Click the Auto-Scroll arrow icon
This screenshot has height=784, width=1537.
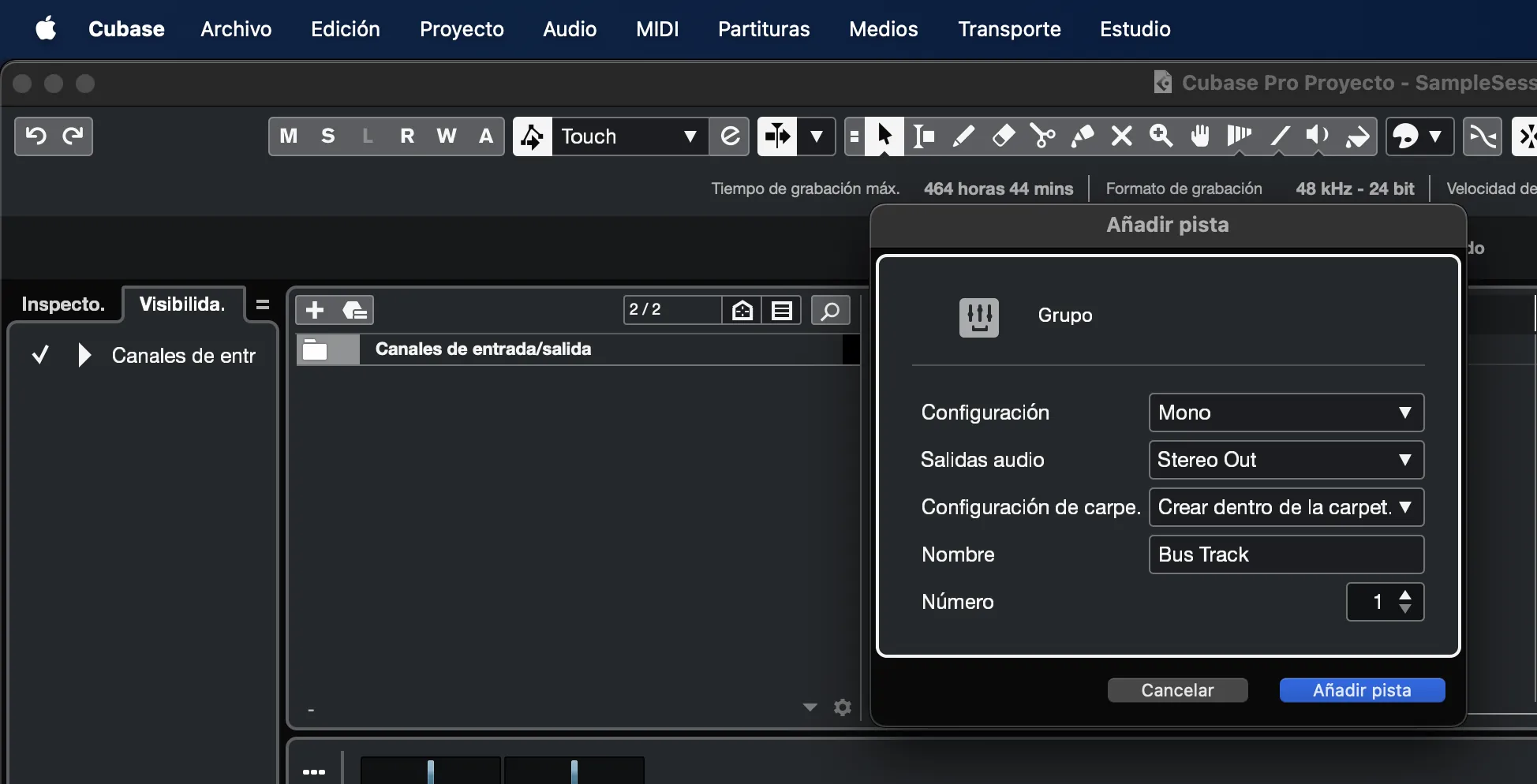coord(777,136)
